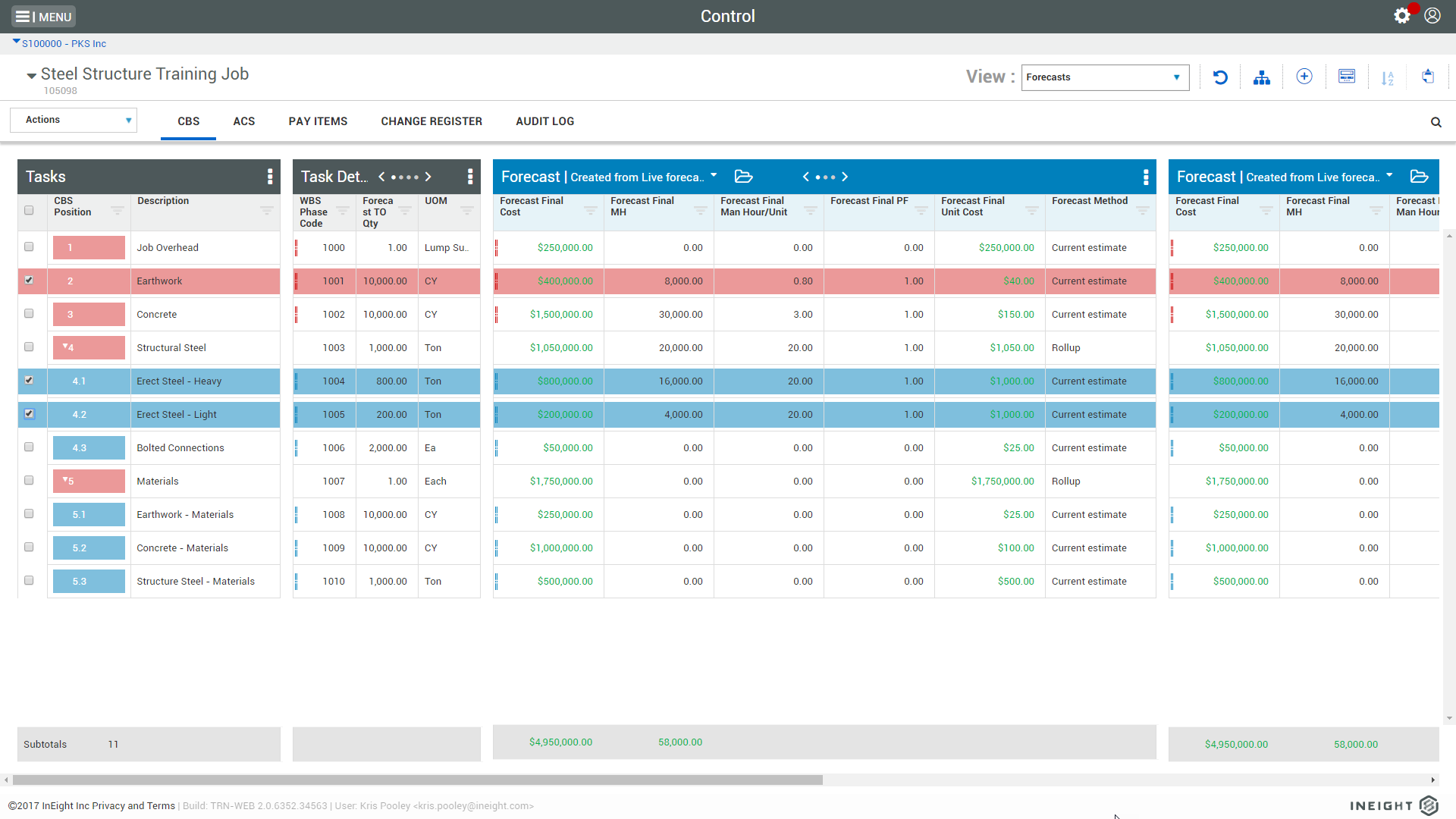This screenshot has height=819, width=1456.
Task: Click the open folder icon in the first Forecast header
Action: [x=744, y=177]
